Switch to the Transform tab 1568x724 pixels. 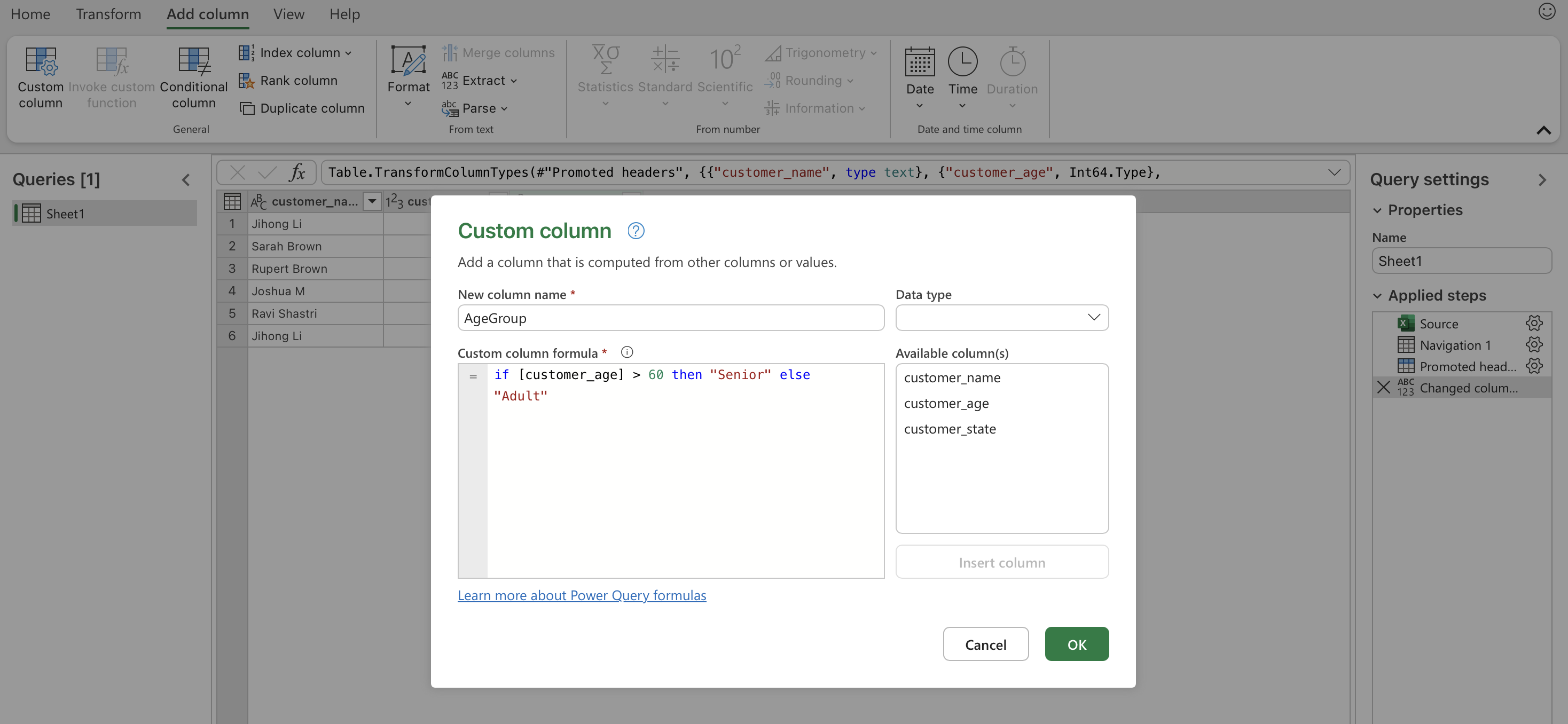point(108,14)
